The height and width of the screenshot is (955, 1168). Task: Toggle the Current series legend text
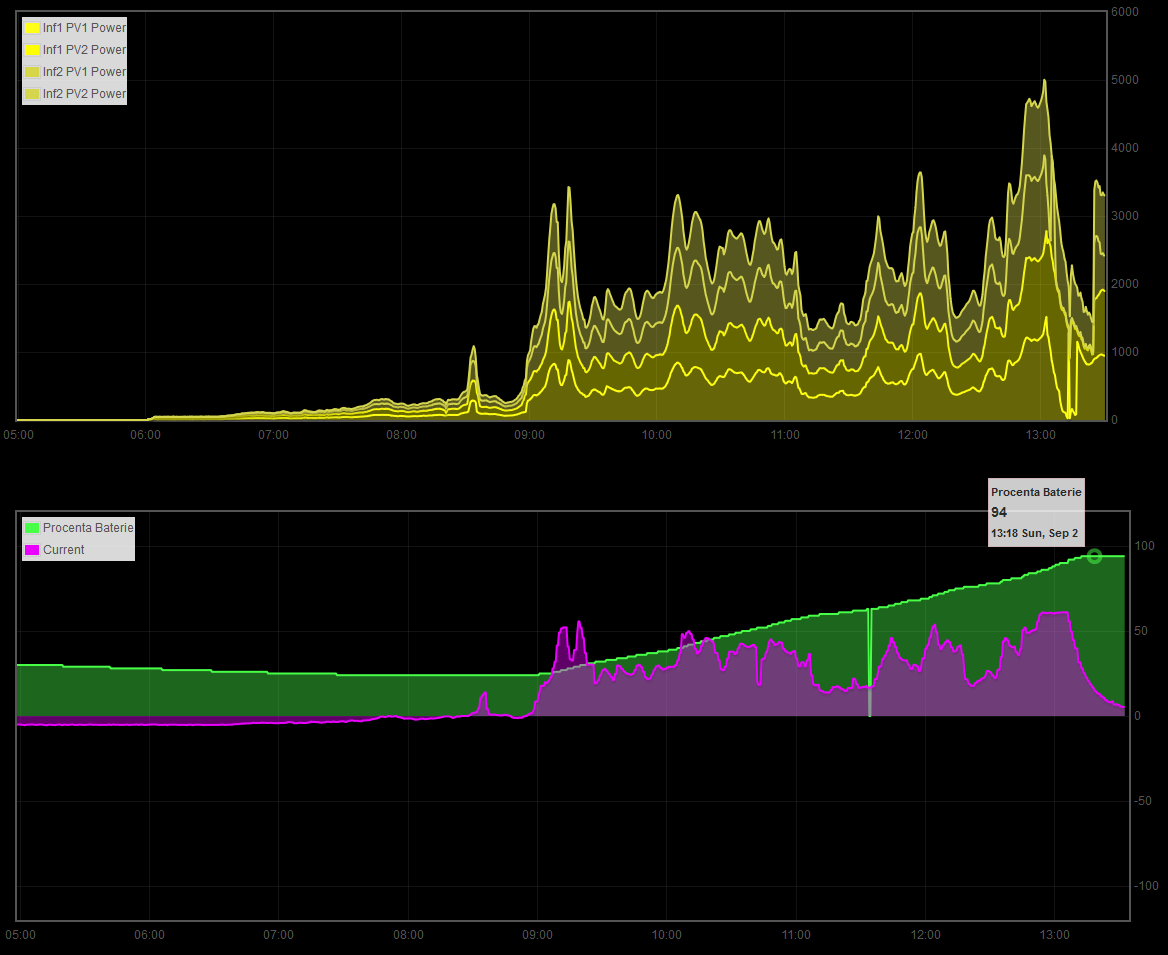[x=63, y=550]
